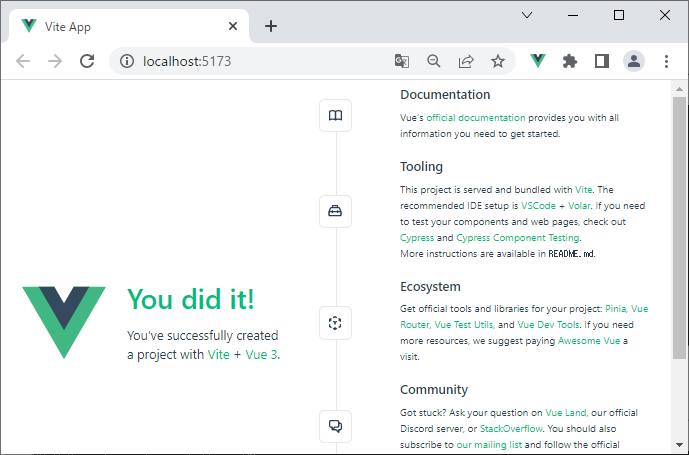This screenshot has height=455, width=689.
Task: Open the tab search chevron
Action: pos(527,15)
